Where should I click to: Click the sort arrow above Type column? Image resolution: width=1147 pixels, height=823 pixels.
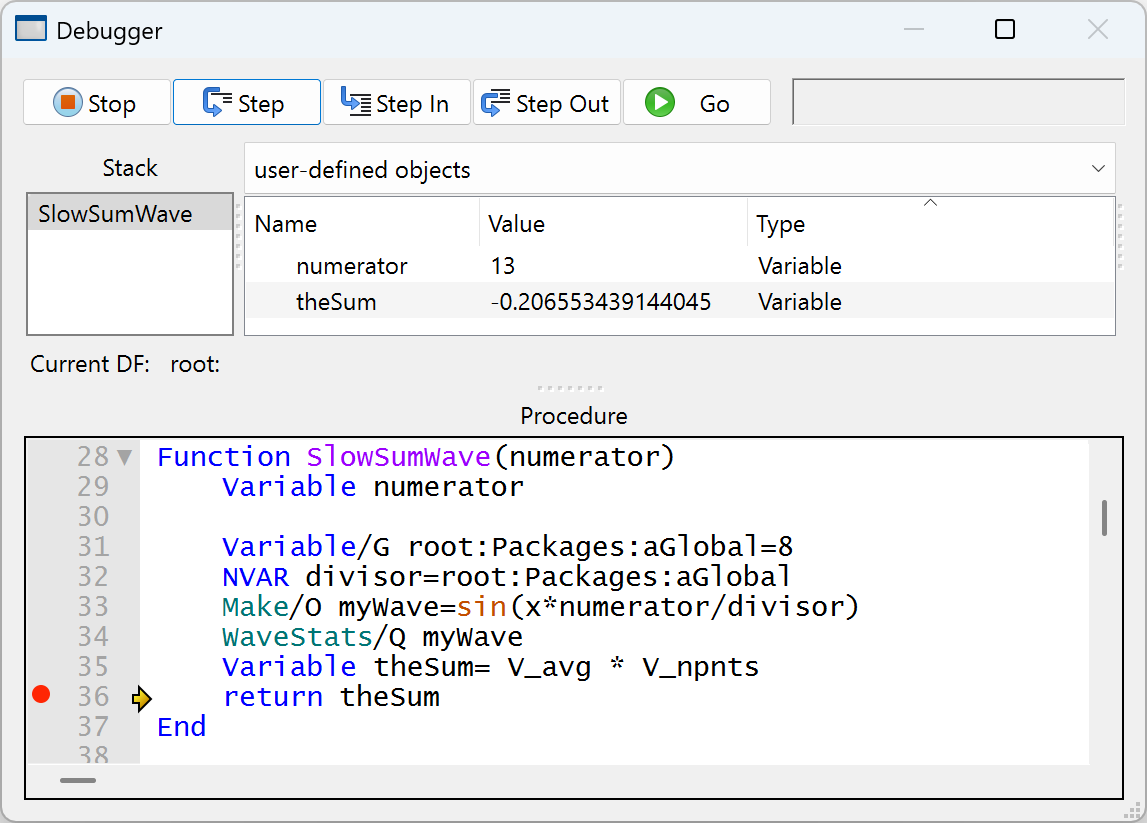coord(930,204)
